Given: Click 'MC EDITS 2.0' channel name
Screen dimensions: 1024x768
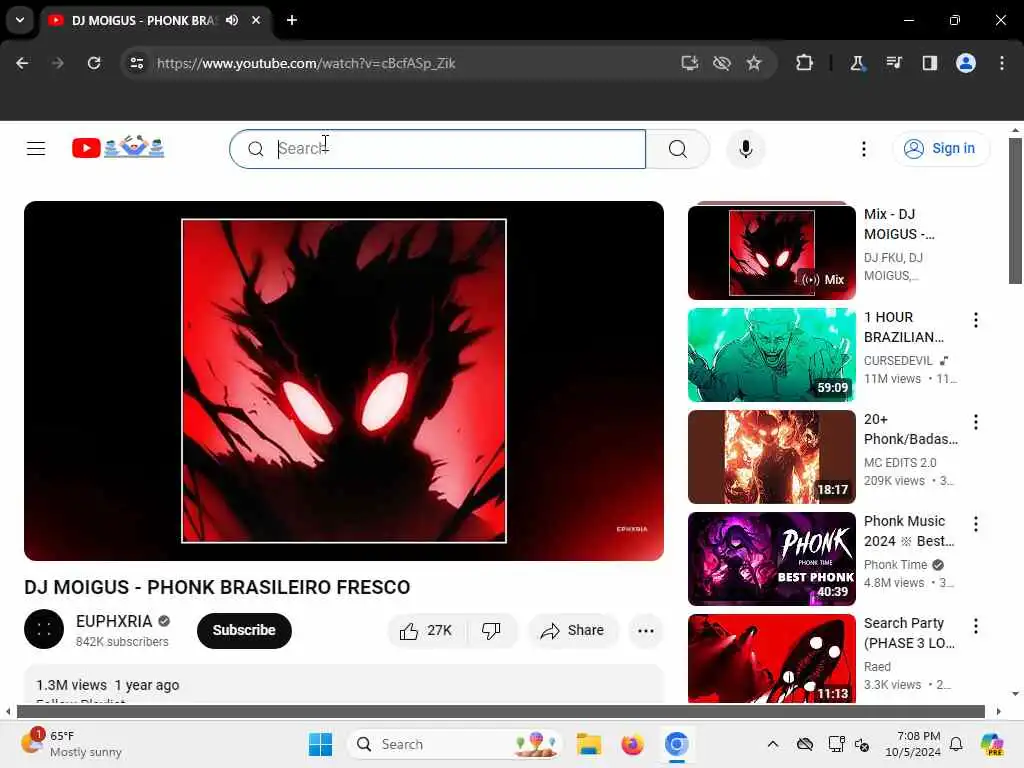Looking at the screenshot, I should (900, 462).
